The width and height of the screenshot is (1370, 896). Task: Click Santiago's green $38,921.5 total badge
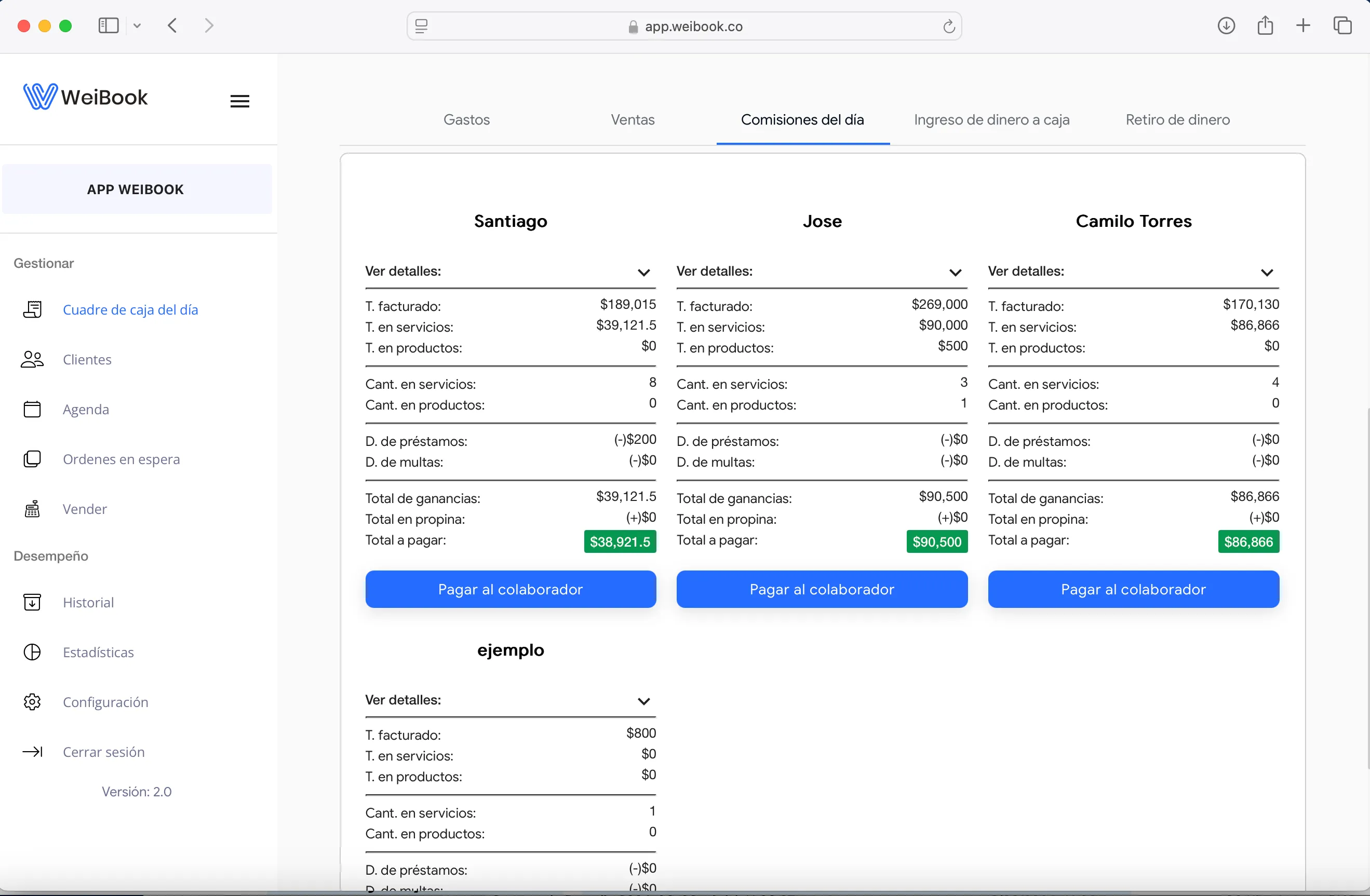[620, 541]
